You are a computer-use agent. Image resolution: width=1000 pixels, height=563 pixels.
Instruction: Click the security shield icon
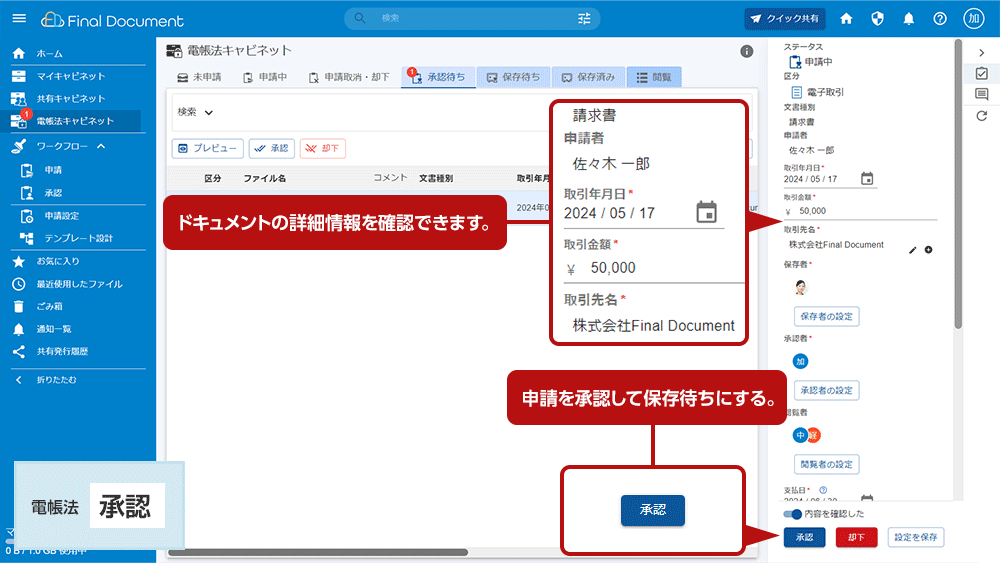pos(878,19)
